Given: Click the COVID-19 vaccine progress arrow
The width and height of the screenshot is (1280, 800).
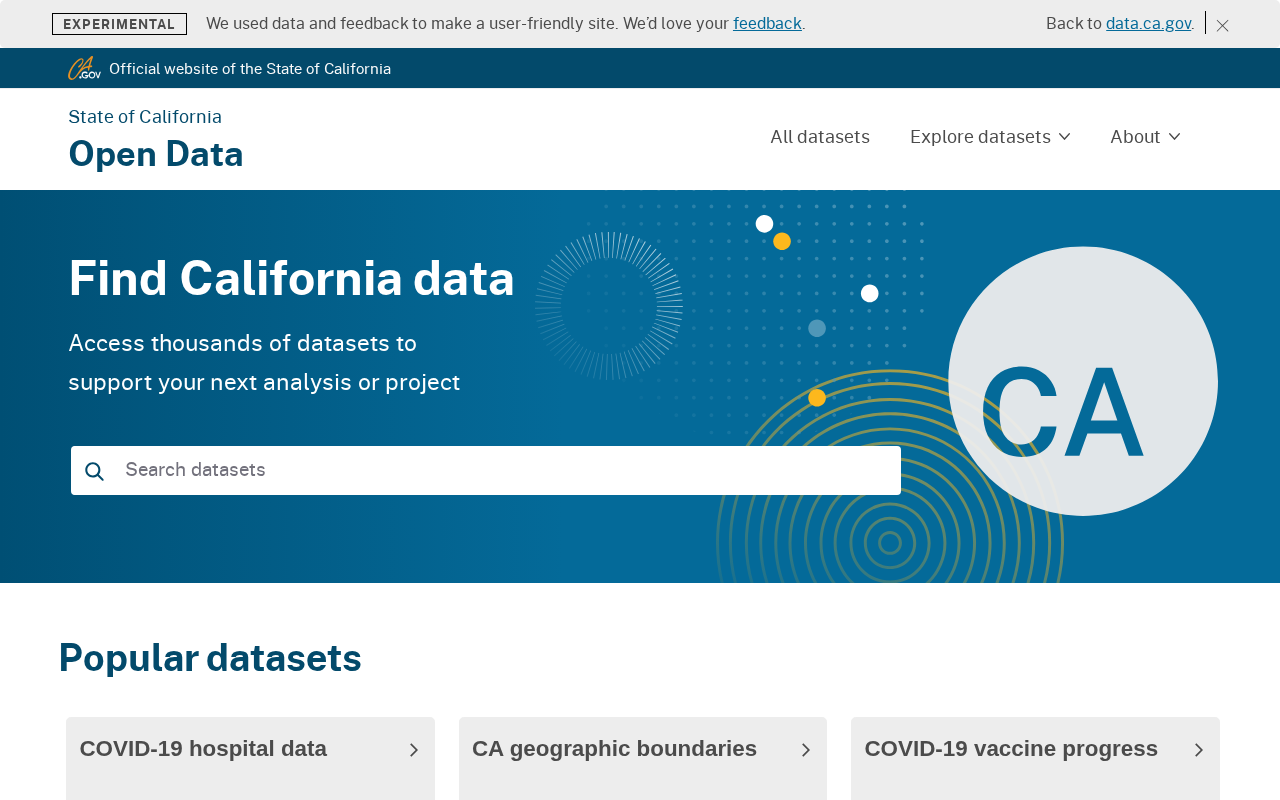Looking at the screenshot, I should [x=1198, y=750].
